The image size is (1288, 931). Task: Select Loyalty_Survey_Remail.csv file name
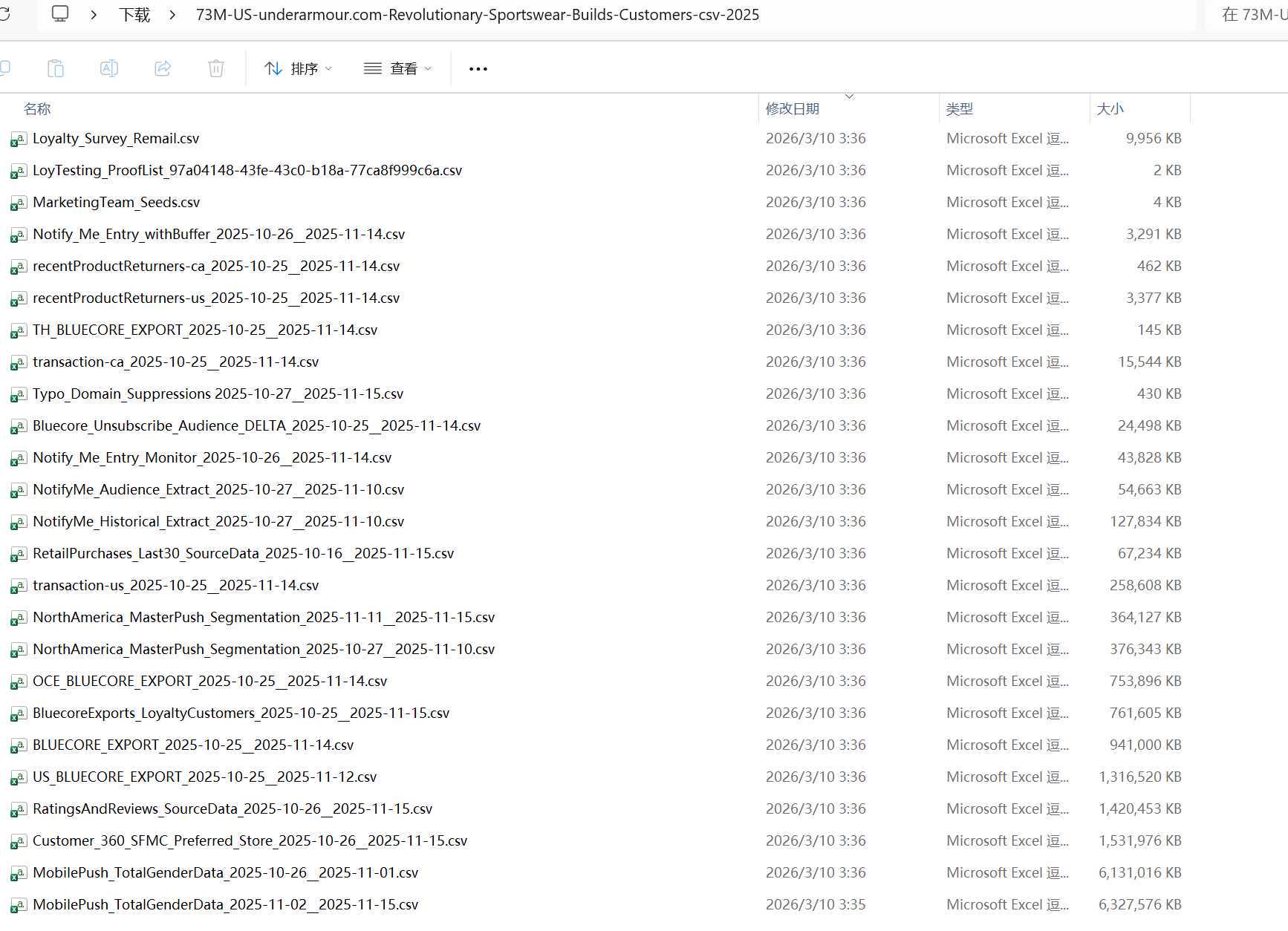point(116,138)
